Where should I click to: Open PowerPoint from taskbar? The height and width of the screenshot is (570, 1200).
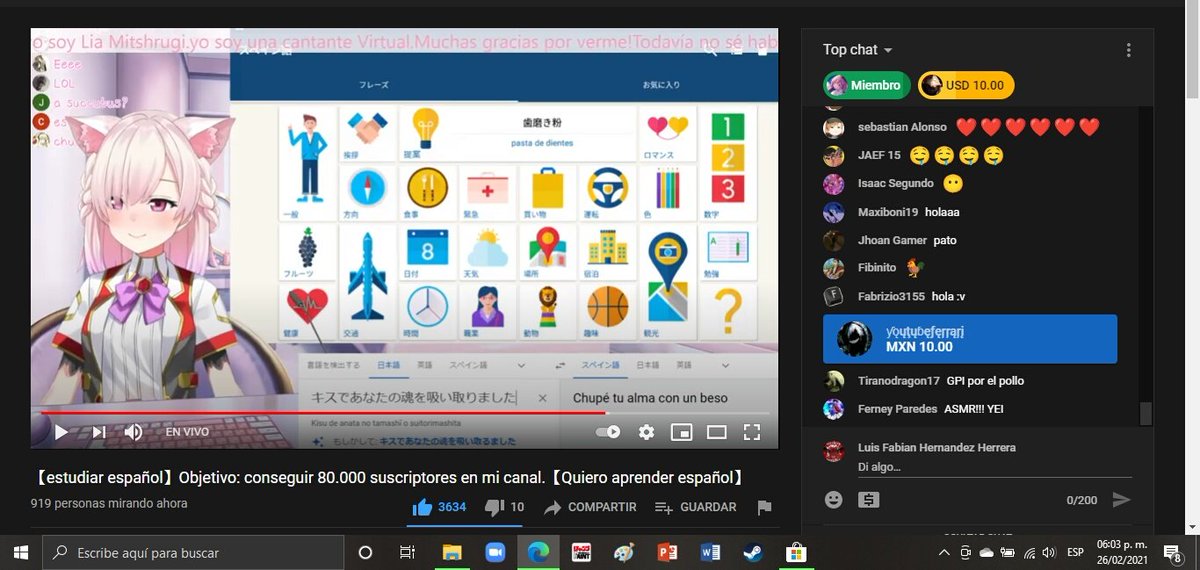tap(667, 552)
